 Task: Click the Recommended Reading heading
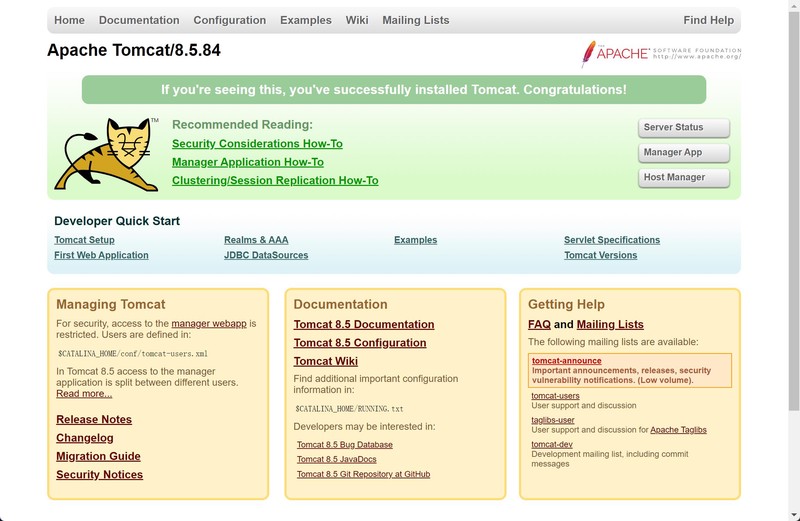pos(242,125)
